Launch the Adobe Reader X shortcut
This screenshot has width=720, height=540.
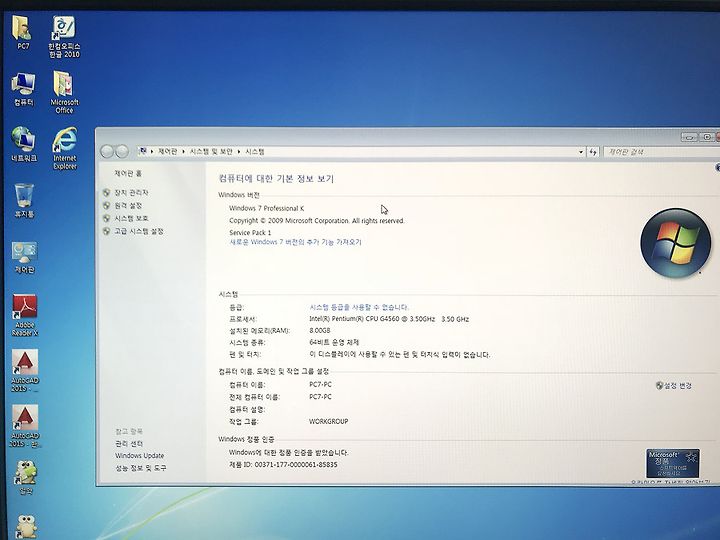pos(25,315)
